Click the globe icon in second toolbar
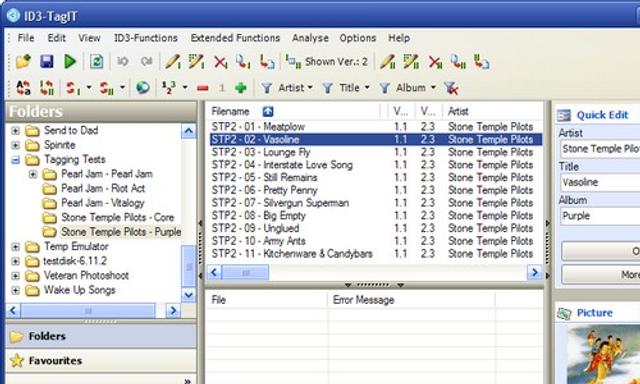The width and height of the screenshot is (640, 384). point(142,88)
